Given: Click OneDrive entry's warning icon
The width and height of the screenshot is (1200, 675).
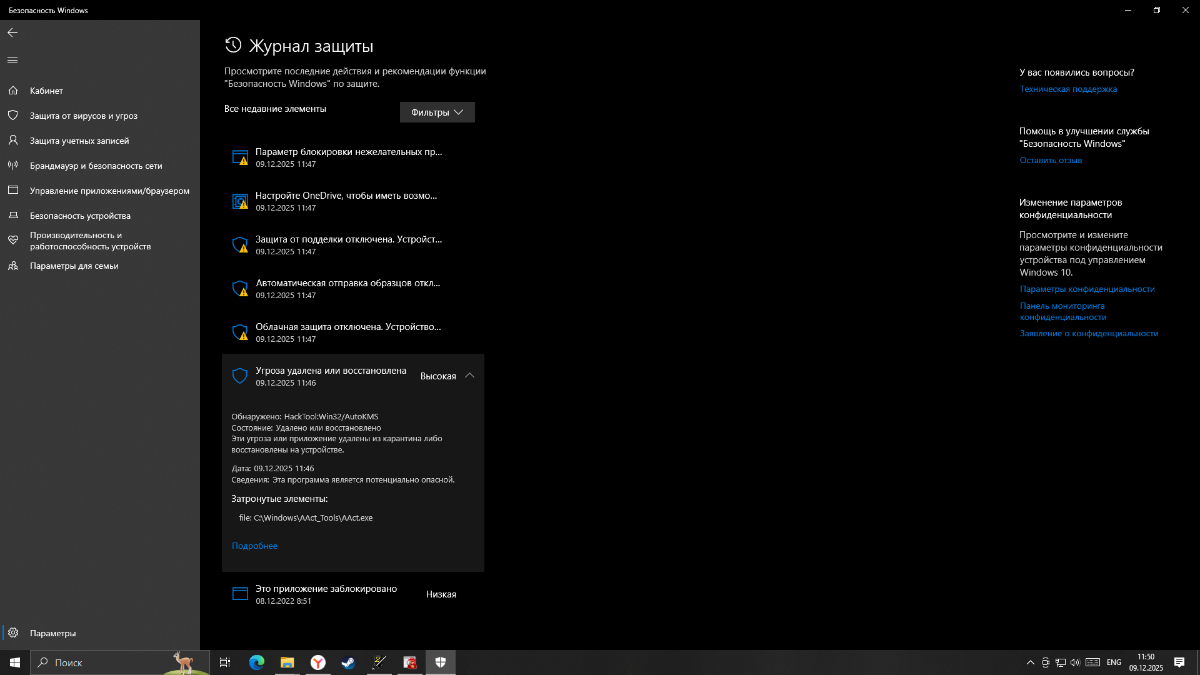Looking at the screenshot, I should (240, 202).
